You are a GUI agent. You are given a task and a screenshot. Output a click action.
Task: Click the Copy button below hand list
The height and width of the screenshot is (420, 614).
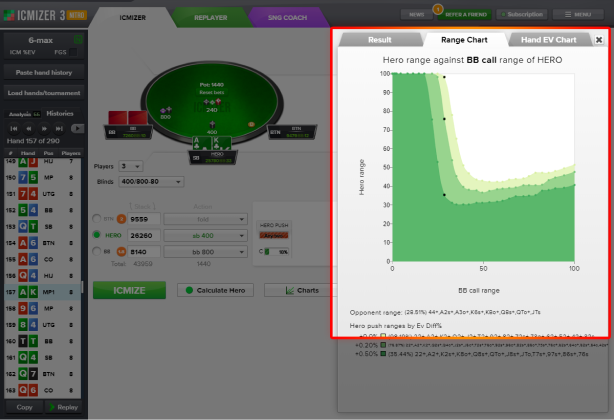[24, 407]
